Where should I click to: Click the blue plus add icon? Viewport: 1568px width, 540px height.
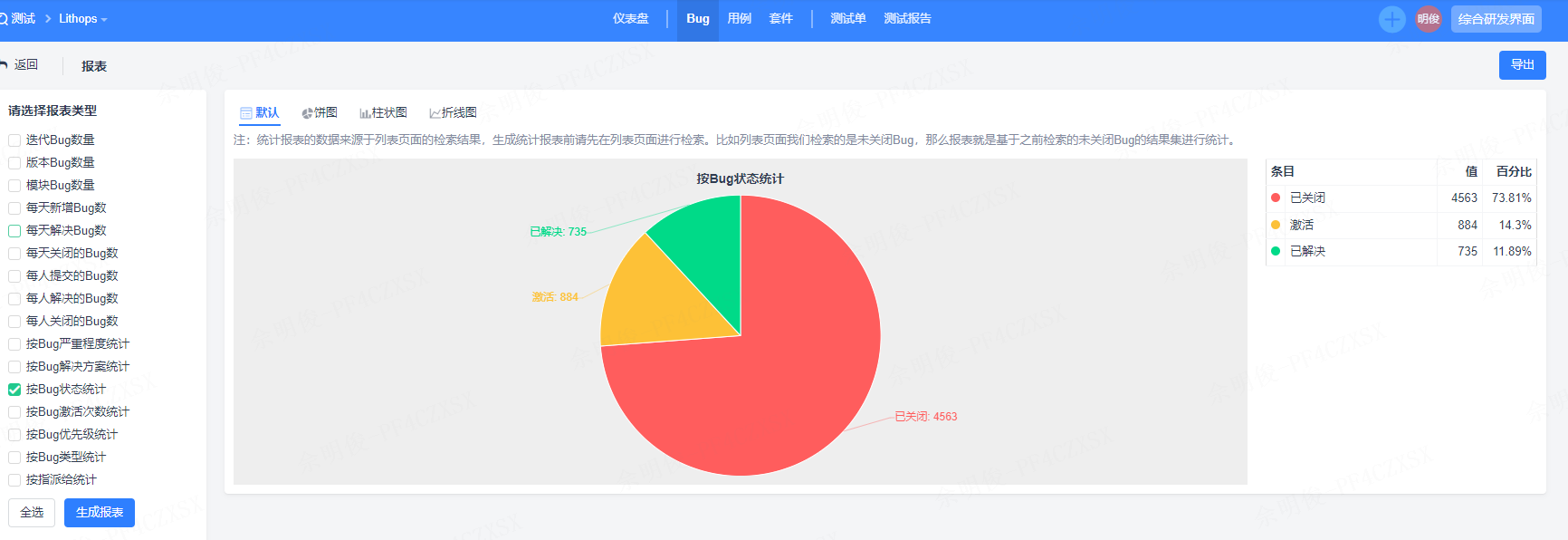1391,19
